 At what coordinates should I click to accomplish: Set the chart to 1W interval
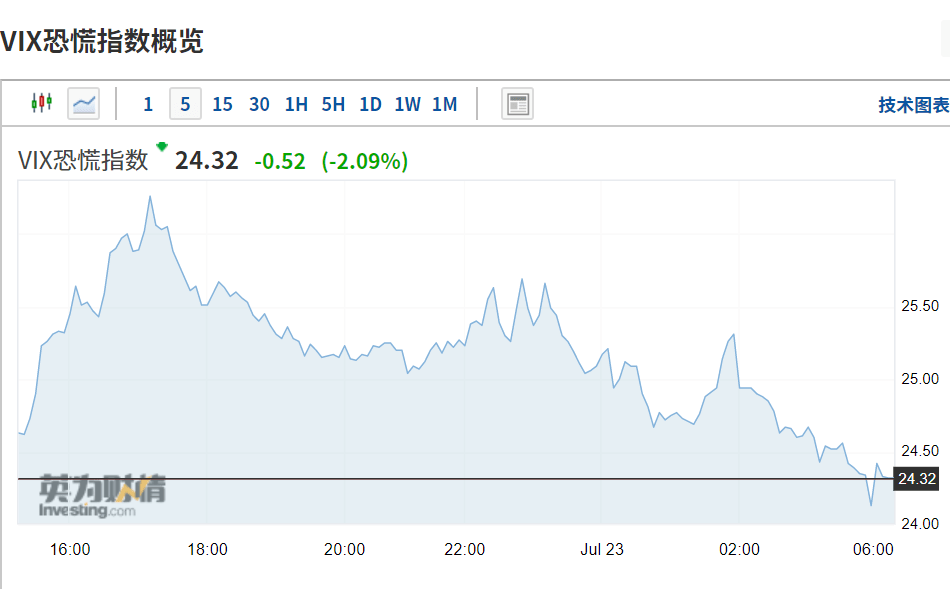(x=407, y=104)
